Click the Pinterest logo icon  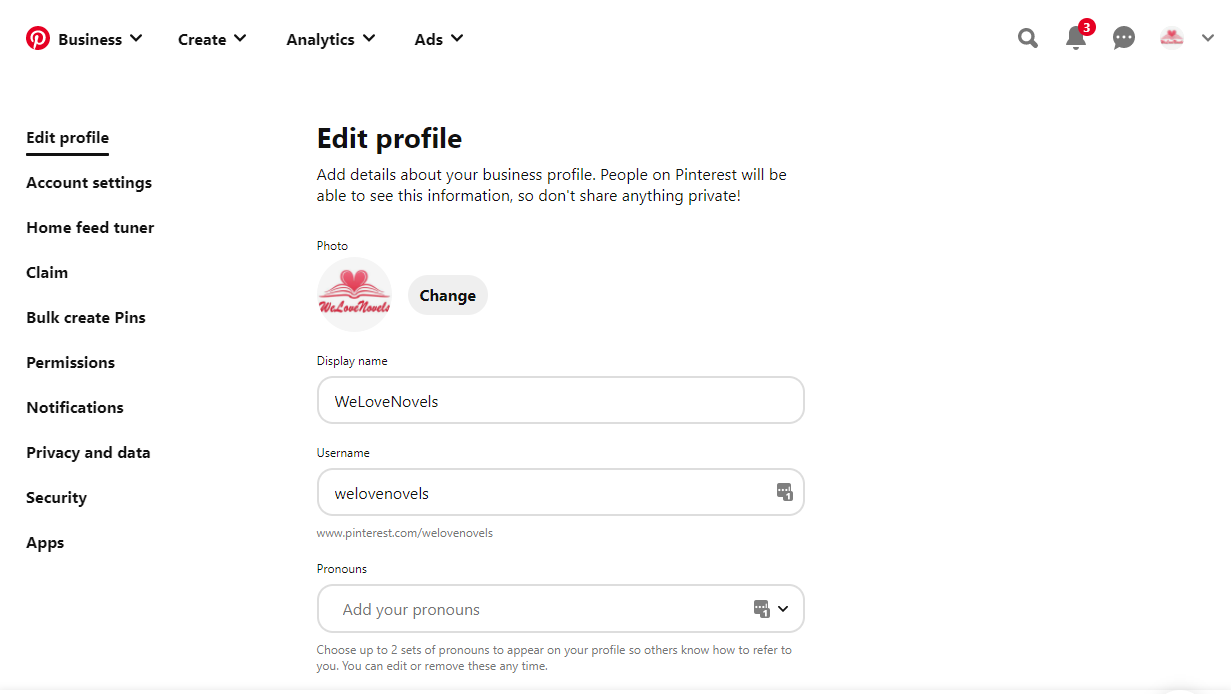click(38, 39)
